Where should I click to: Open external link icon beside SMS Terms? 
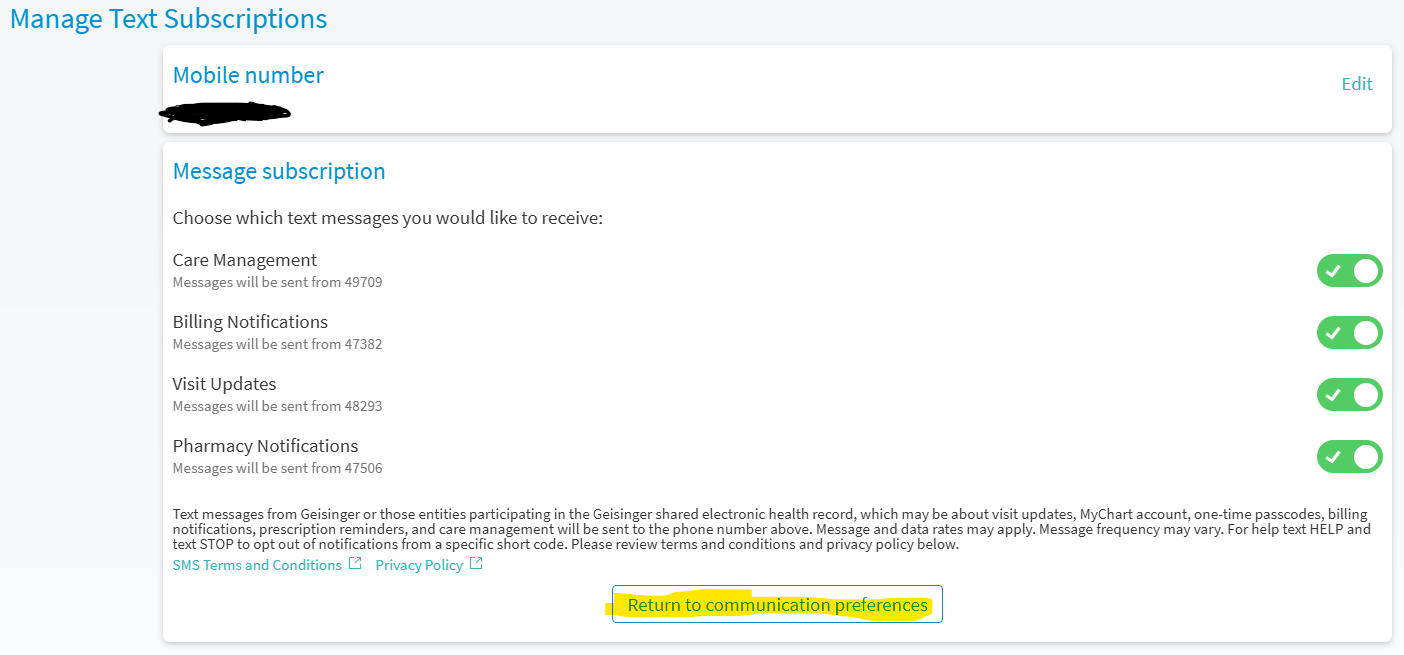(355, 564)
